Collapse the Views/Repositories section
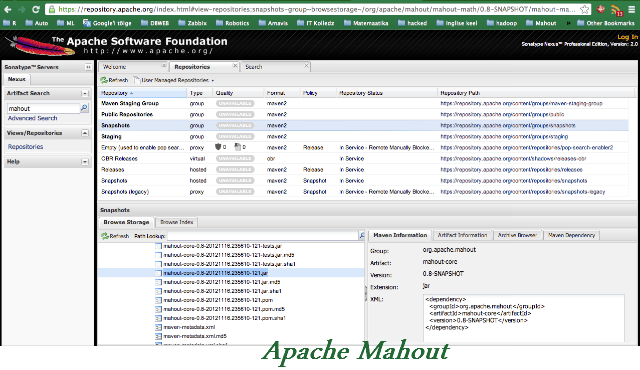Screen dimensions: 640x370 [85, 133]
